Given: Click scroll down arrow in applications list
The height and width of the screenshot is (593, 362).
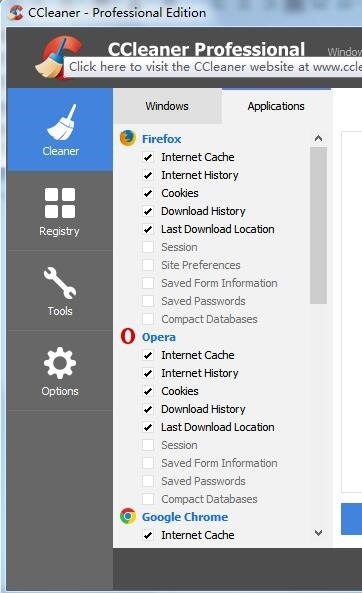Looking at the screenshot, I should coord(318,533).
